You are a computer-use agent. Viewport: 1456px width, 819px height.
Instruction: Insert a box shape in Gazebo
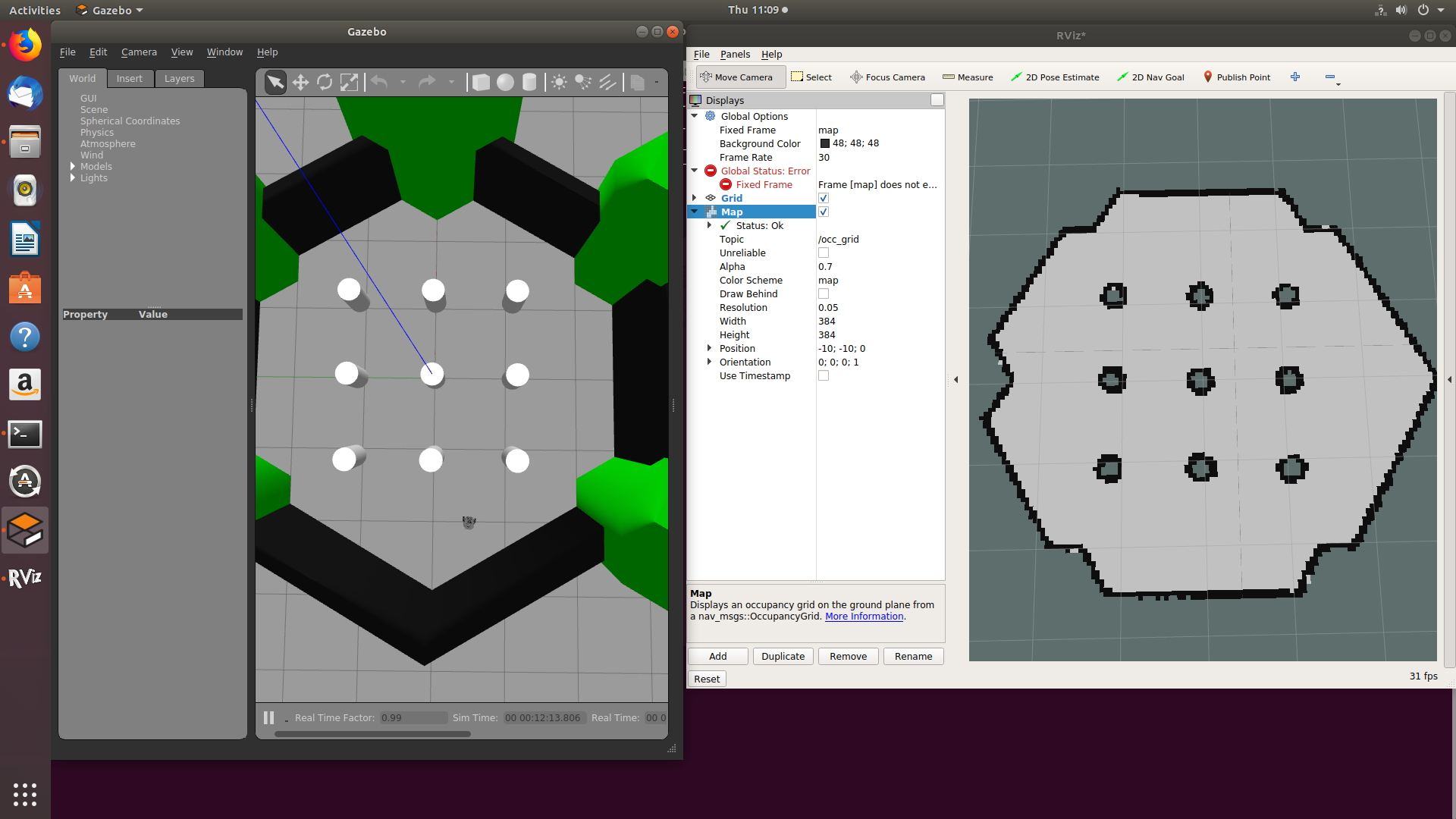(481, 82)
